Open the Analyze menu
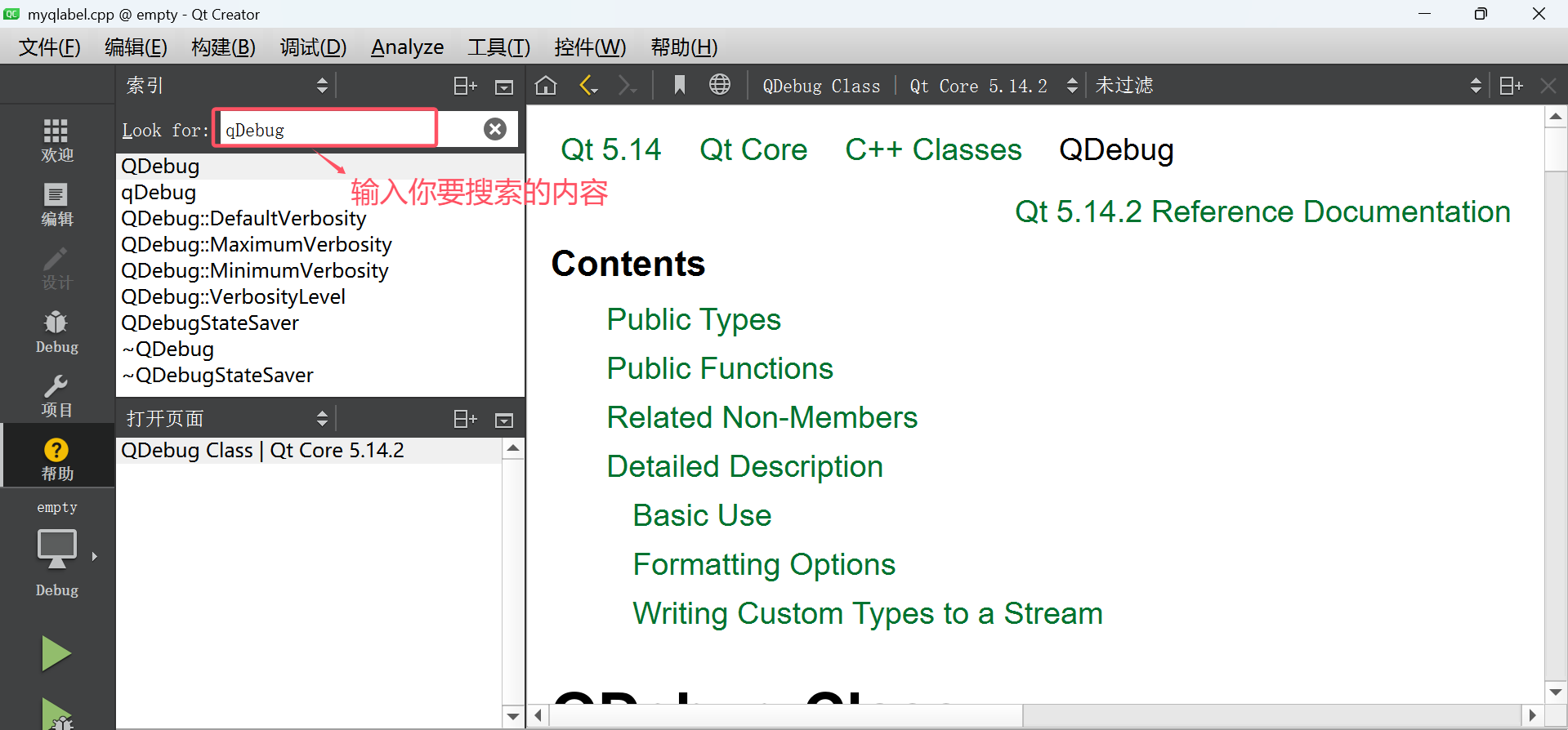The width and height of the screenshot is (1568, 730). (x=407, y=47)
